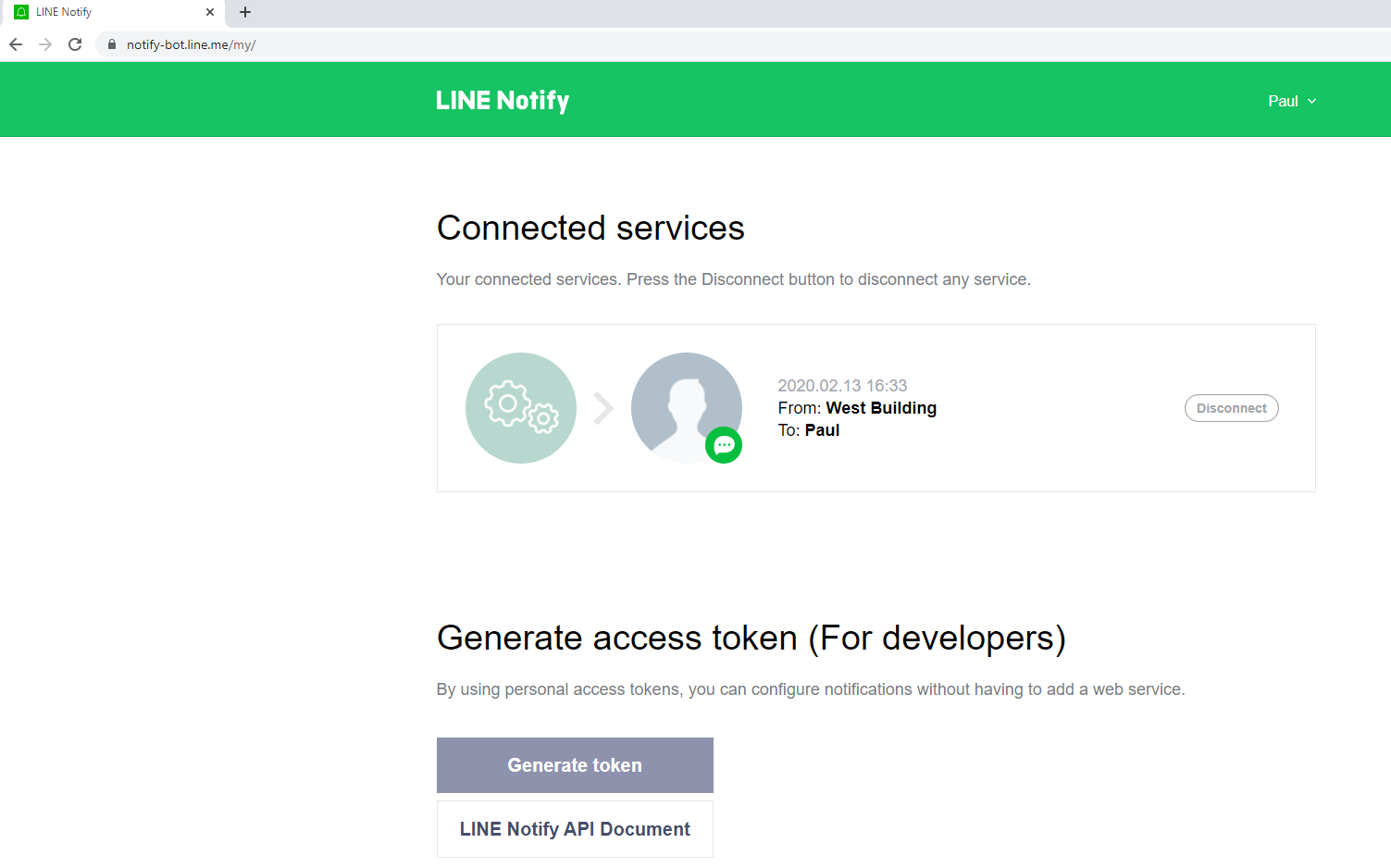Click the green chat bubble badge icon

[x=724, y=445]
